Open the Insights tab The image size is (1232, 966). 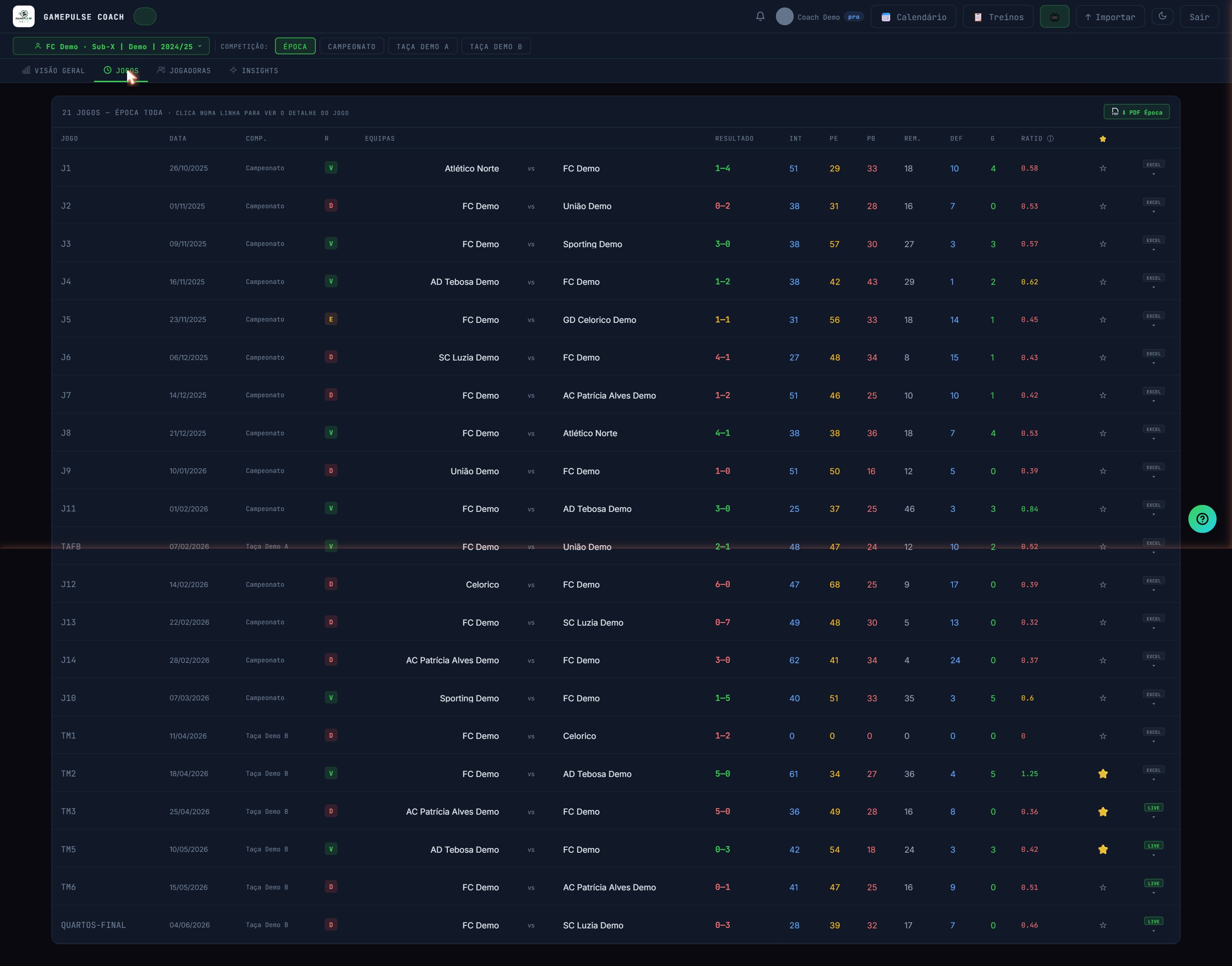coord(254,71)
